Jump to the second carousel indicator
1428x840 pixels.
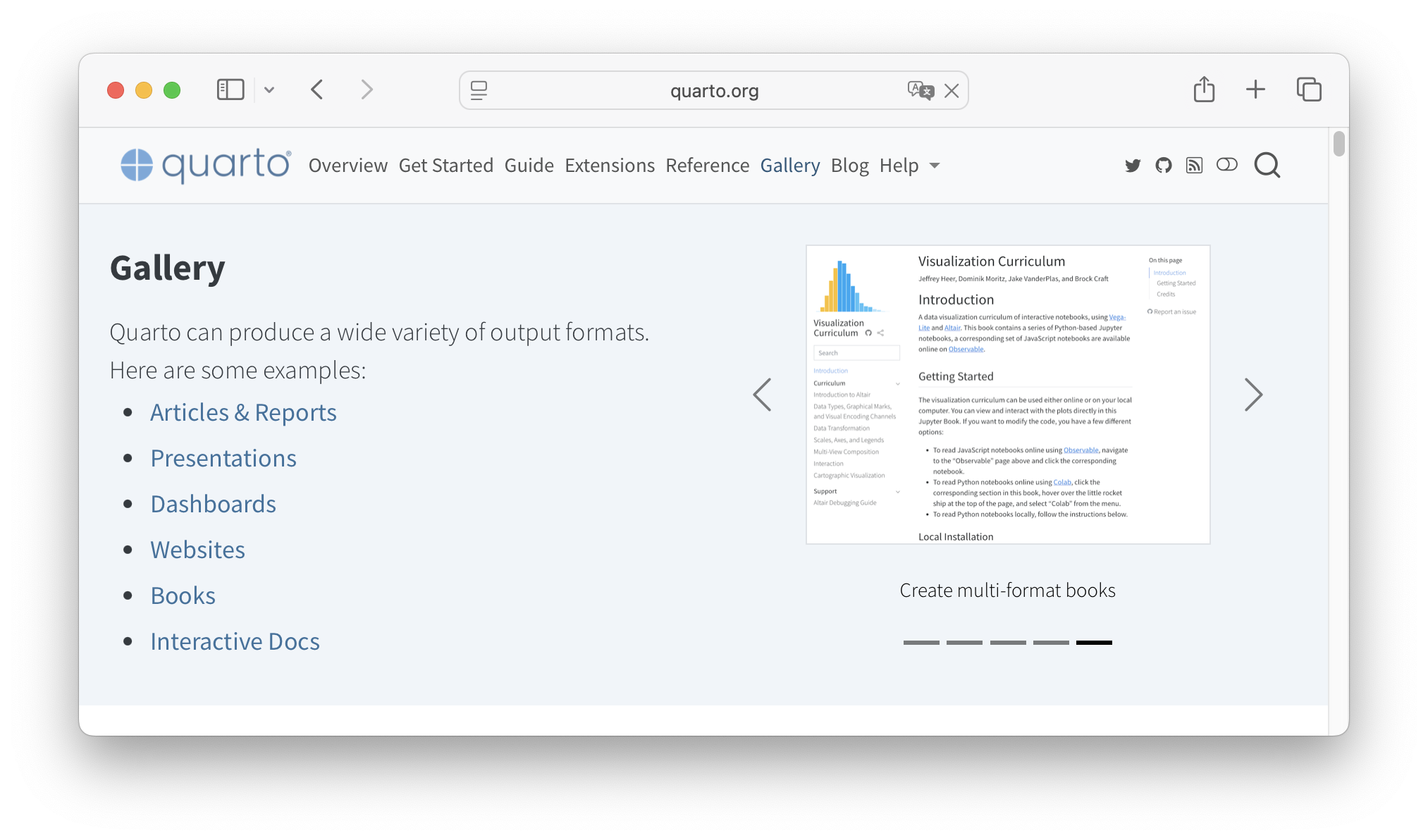click(x=964, y=643)
